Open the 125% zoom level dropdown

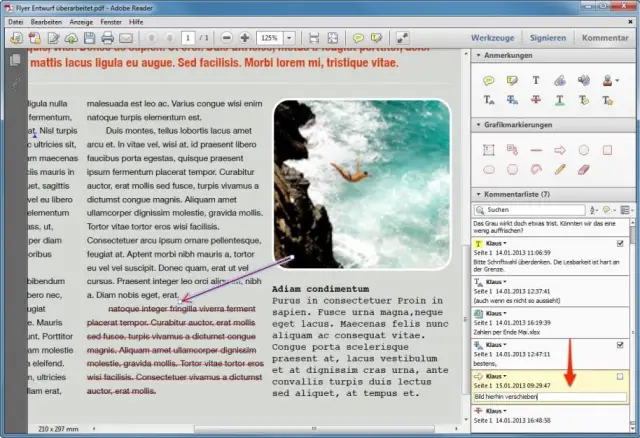click(x=290, y=38)
